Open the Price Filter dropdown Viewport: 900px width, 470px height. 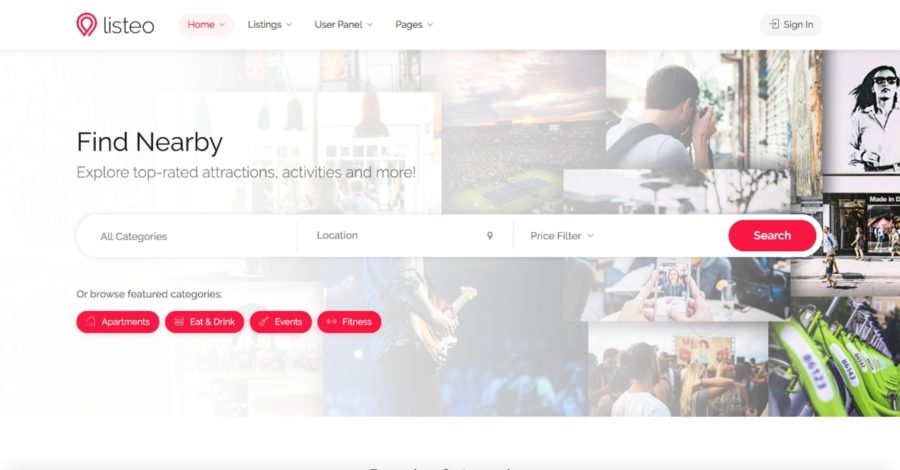tap(562, 236)
